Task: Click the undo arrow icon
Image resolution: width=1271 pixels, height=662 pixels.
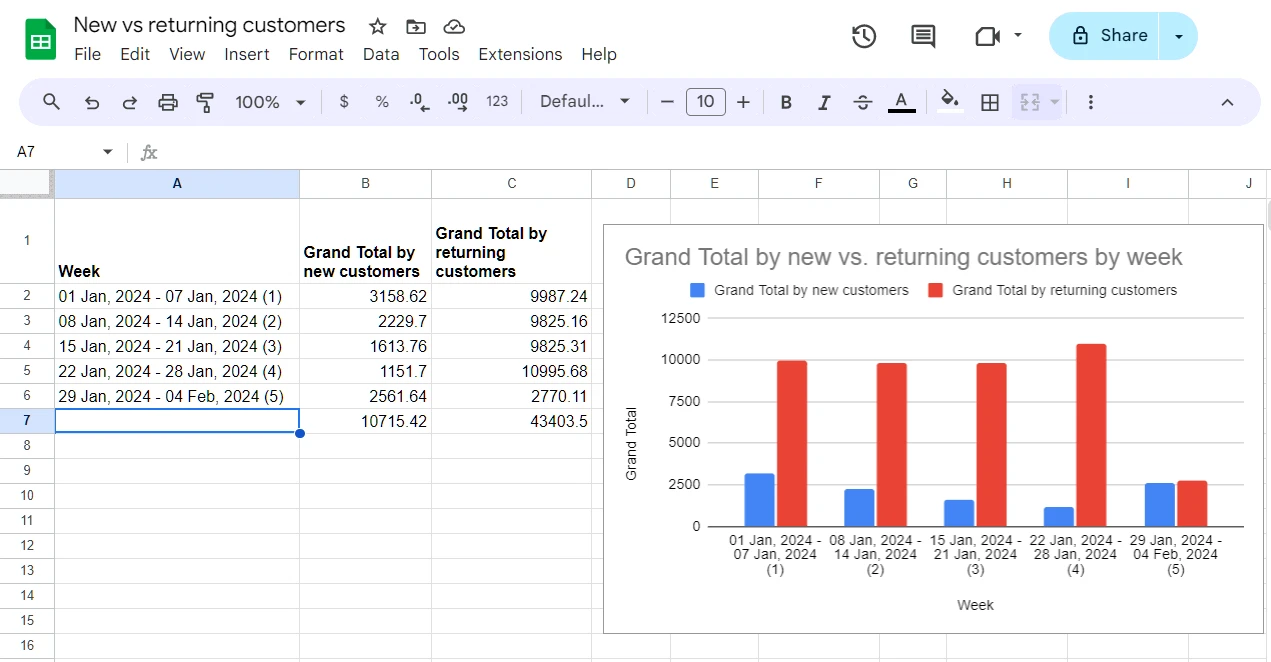Action: click(92, 102)
